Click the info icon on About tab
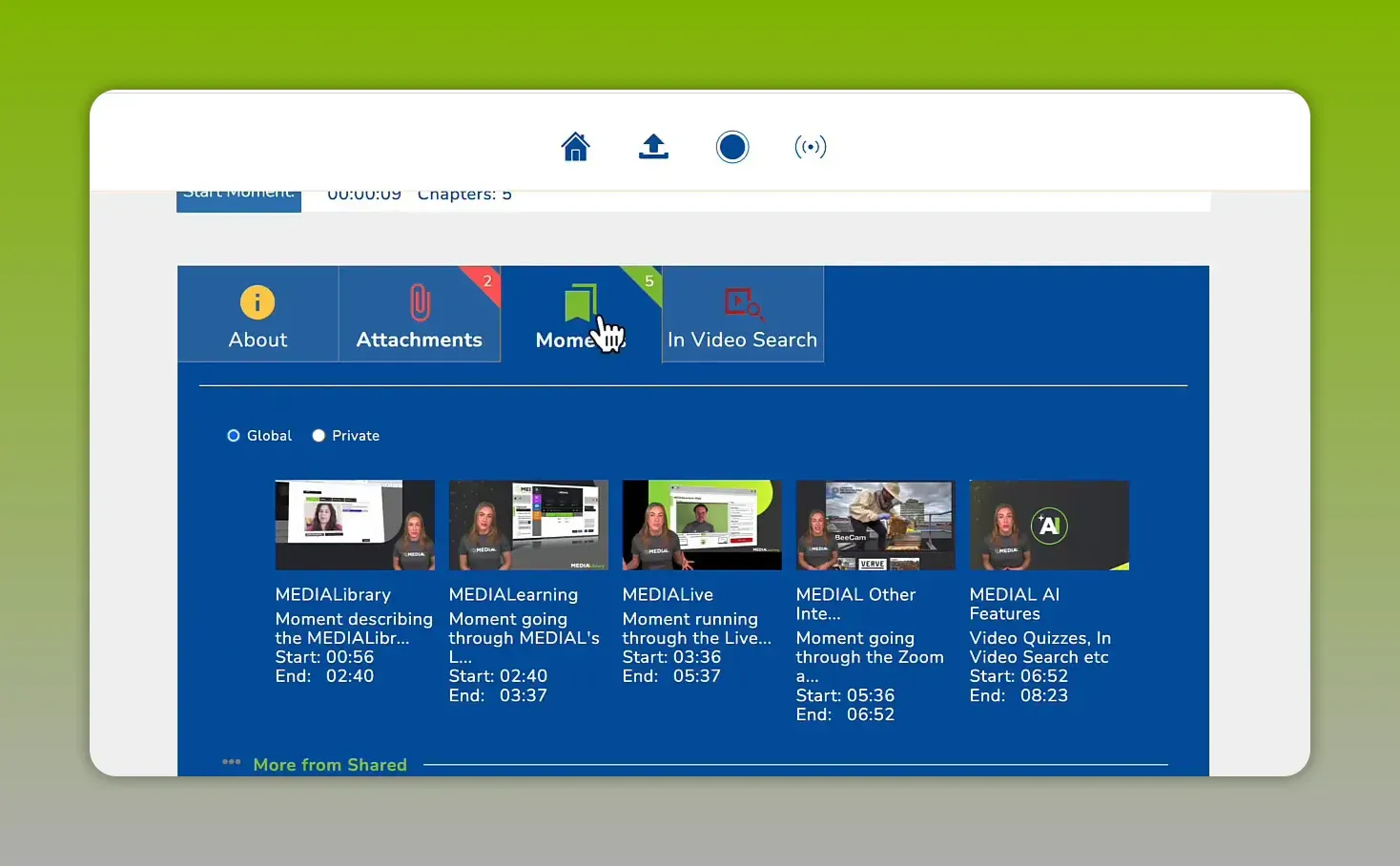 pyautogui.click(x=257, y=302)
